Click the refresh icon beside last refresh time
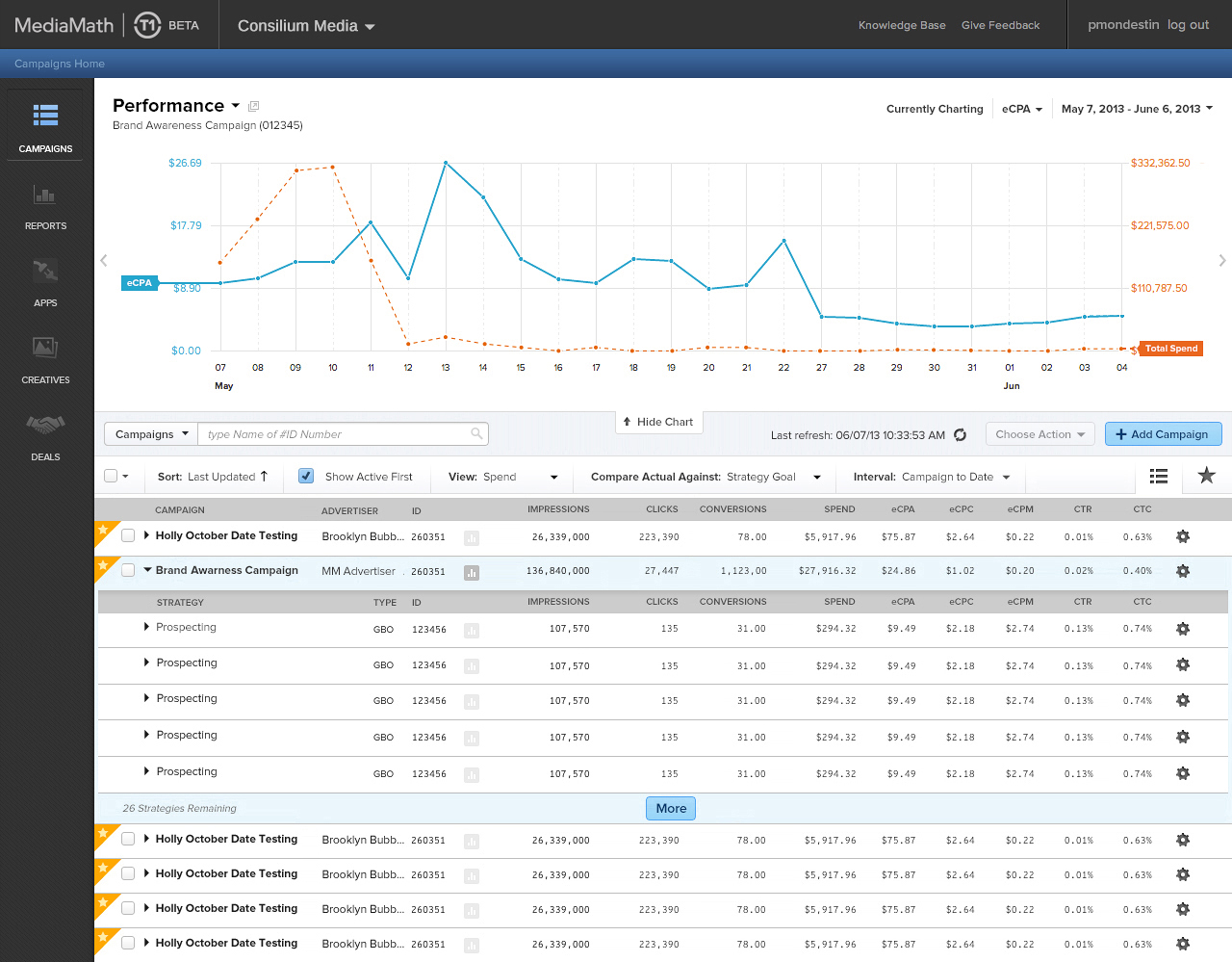Viewport: 1232px width, 962px height. pos(960,435)
